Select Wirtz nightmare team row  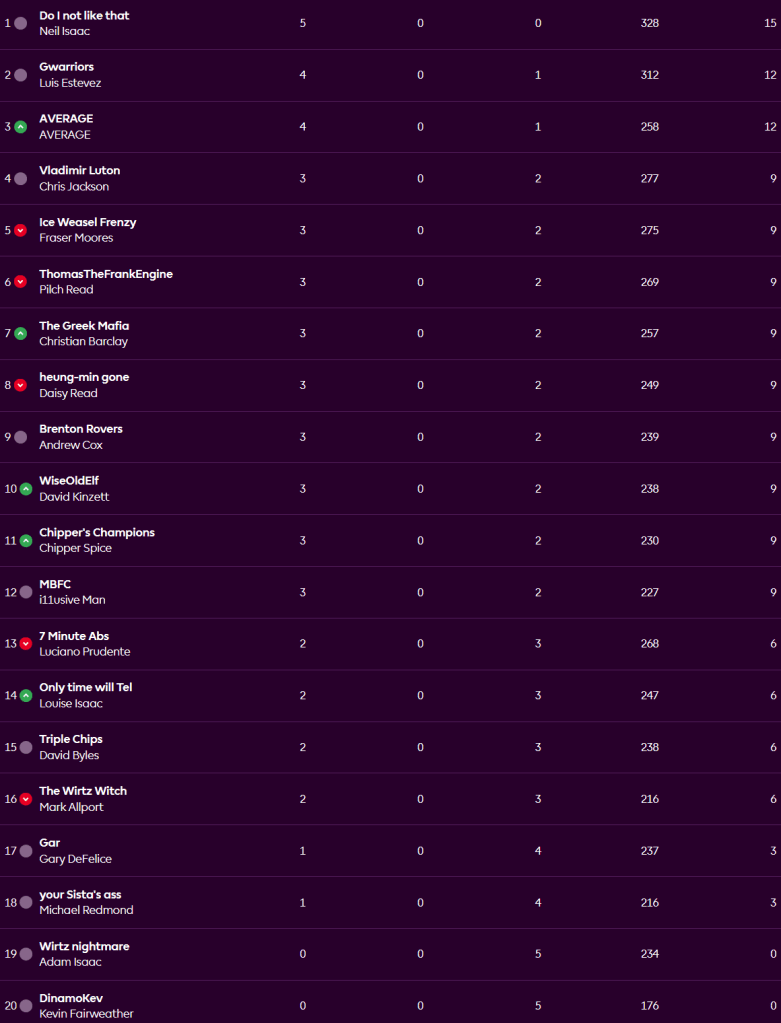pyautogui.click(x=84, y=946)
